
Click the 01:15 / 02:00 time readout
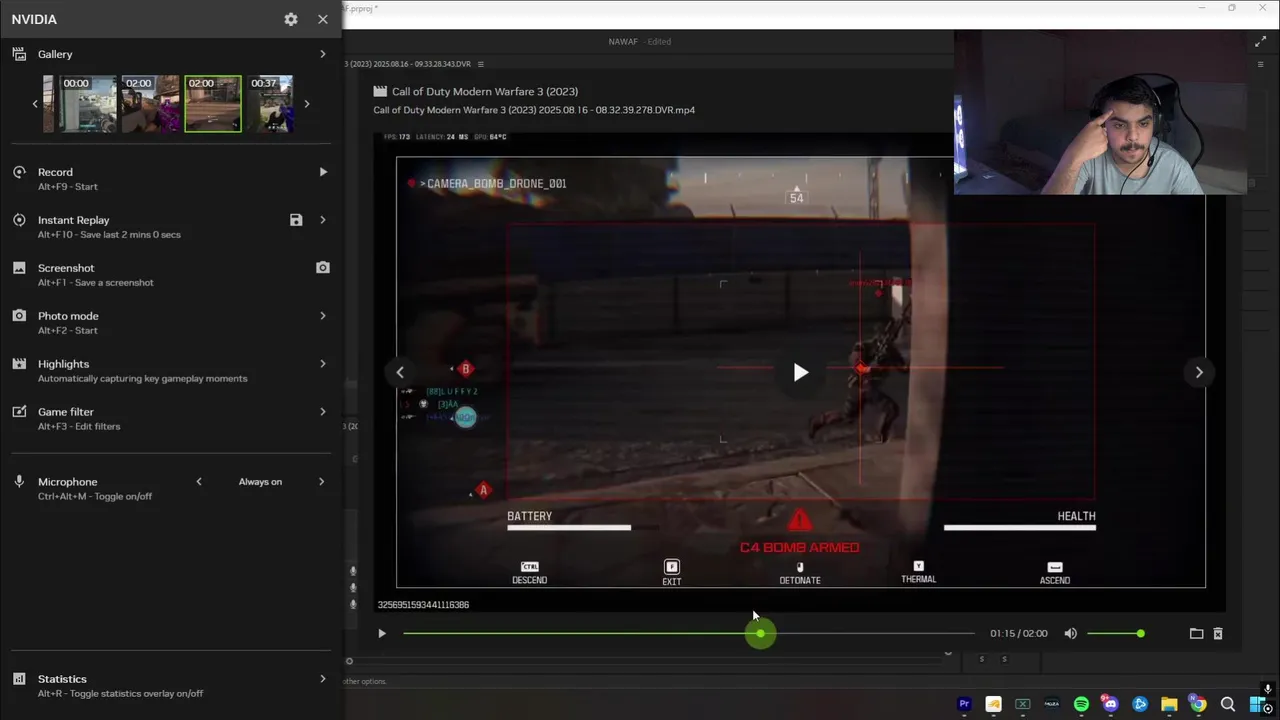click(x=1019, y=633)
